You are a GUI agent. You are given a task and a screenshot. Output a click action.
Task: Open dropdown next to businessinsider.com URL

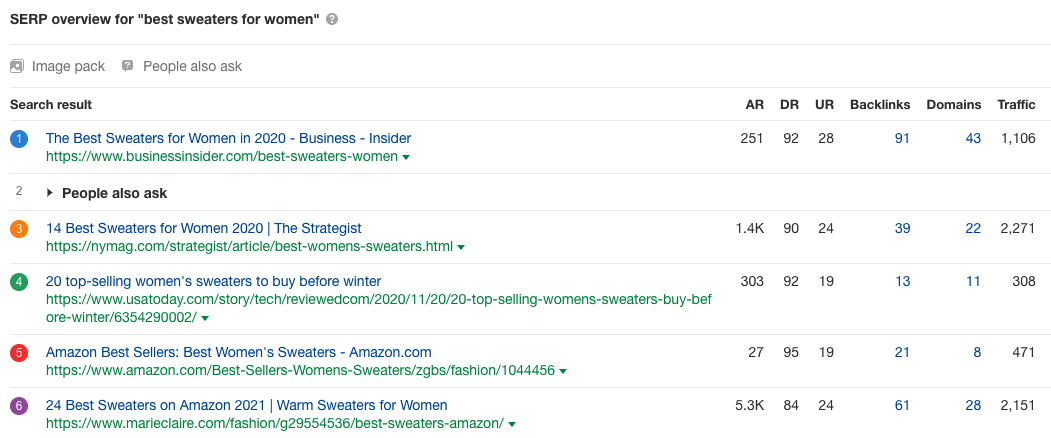(x=406, y=158)
